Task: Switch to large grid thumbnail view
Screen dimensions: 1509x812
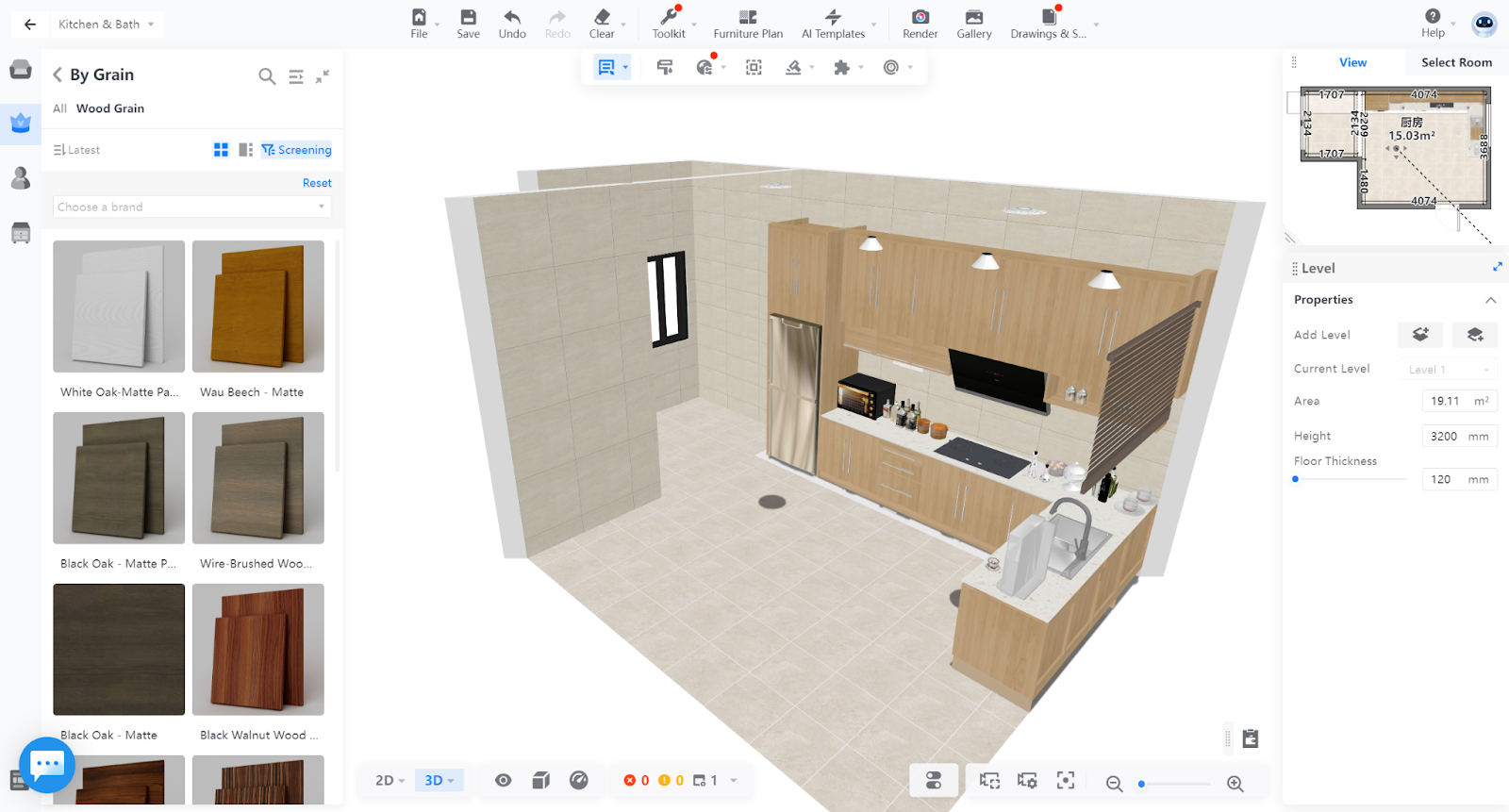Action: 221,150
